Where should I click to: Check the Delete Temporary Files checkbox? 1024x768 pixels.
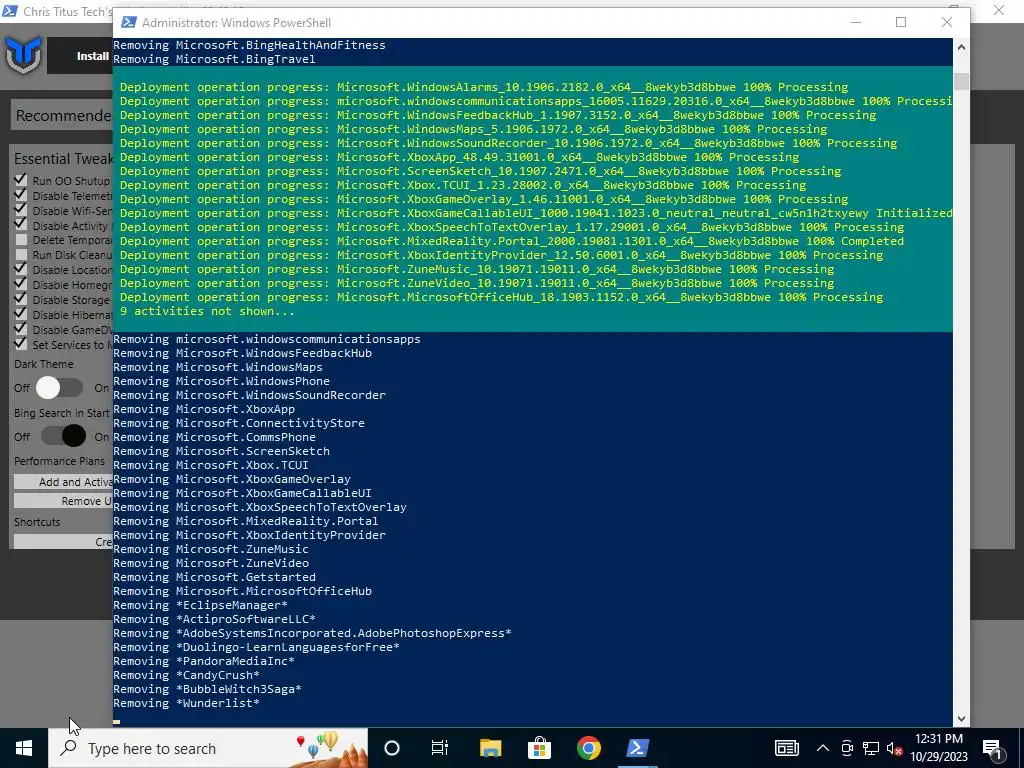click(21, 240)
